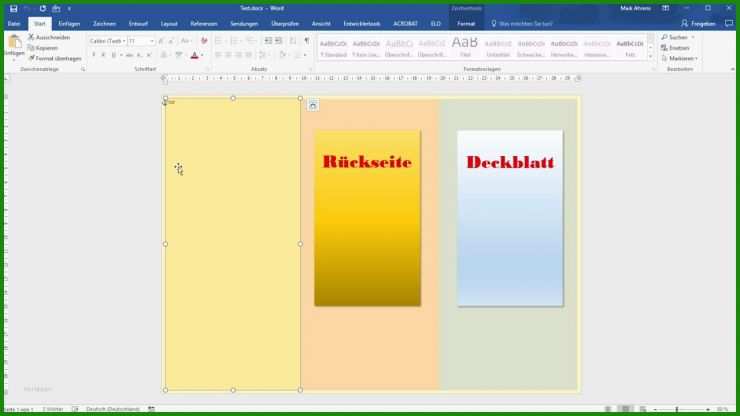Sort the selected text

click(293, 41)
